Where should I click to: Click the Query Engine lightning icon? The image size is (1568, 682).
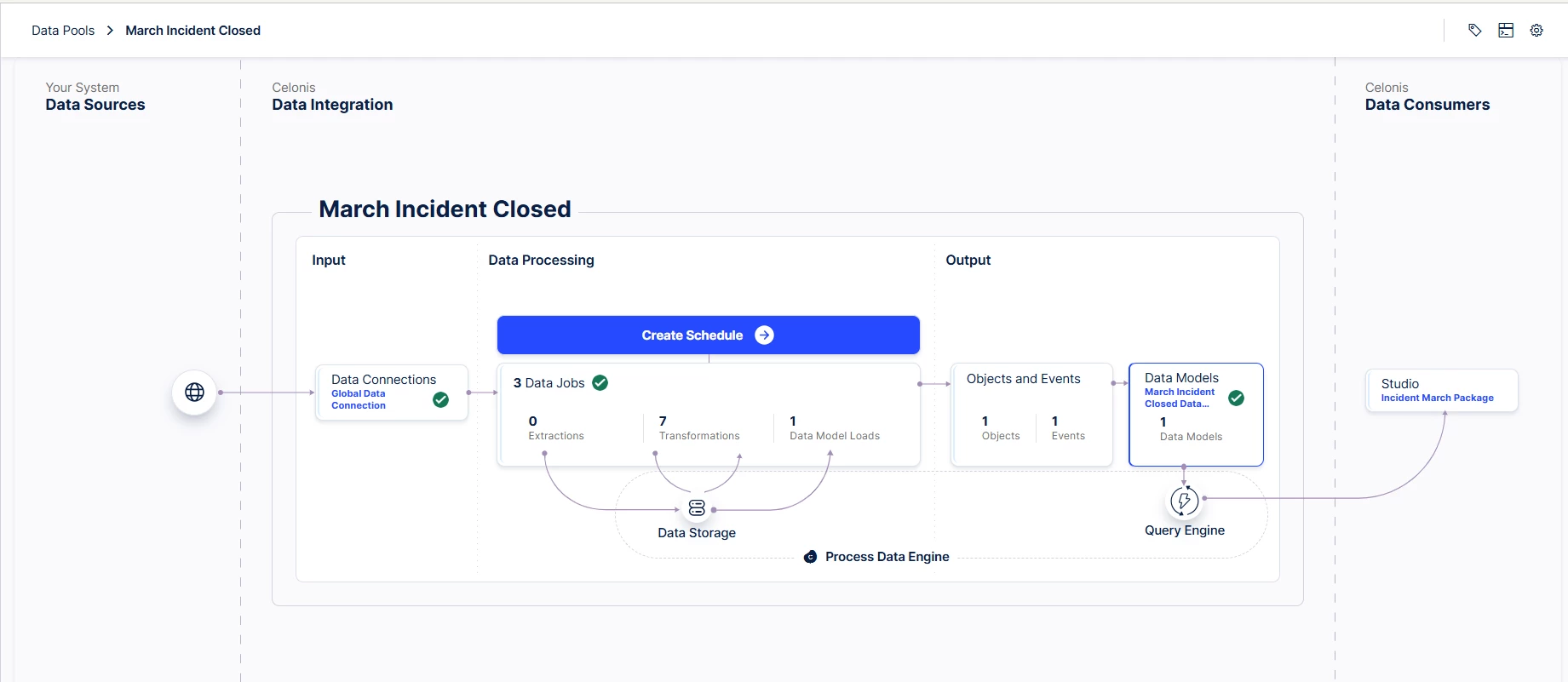coord(1184,501)
